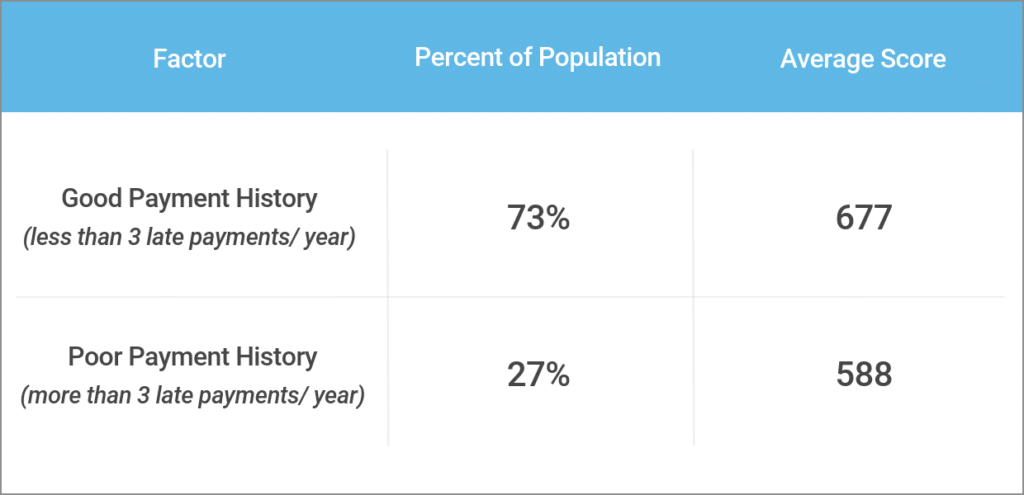Click the more than 3 late payments note

pos(192,396)
